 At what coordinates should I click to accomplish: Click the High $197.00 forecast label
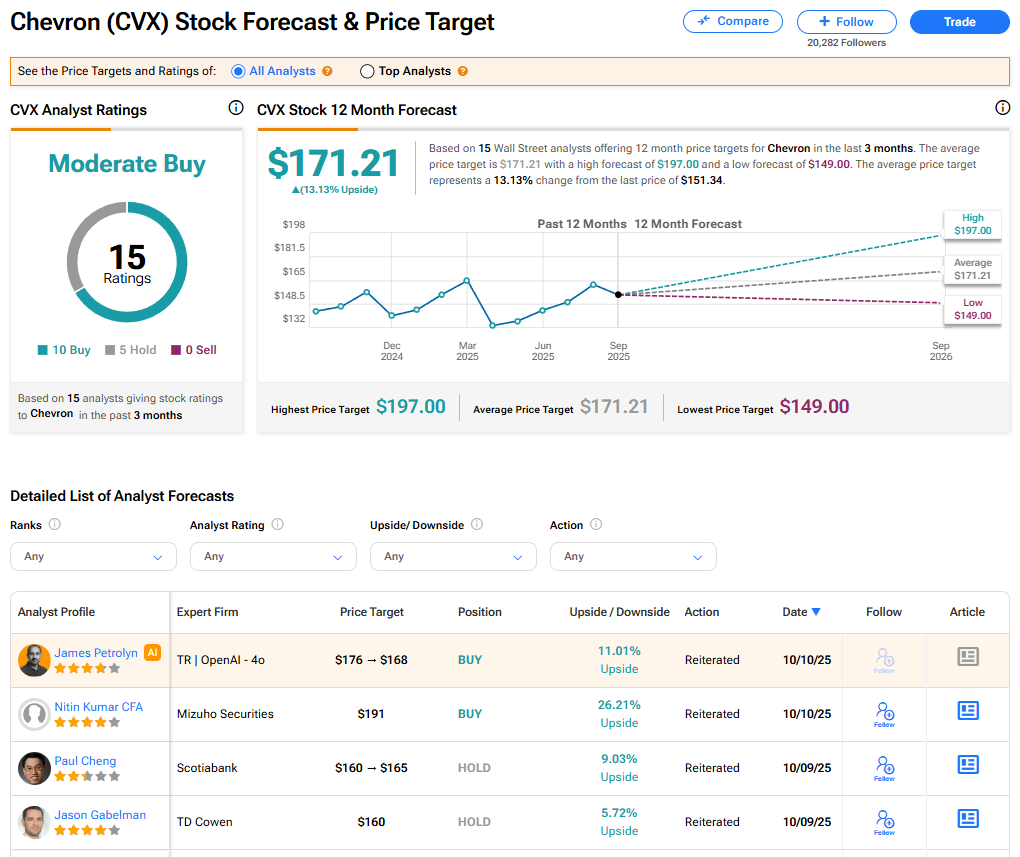(x=972, y=224)
